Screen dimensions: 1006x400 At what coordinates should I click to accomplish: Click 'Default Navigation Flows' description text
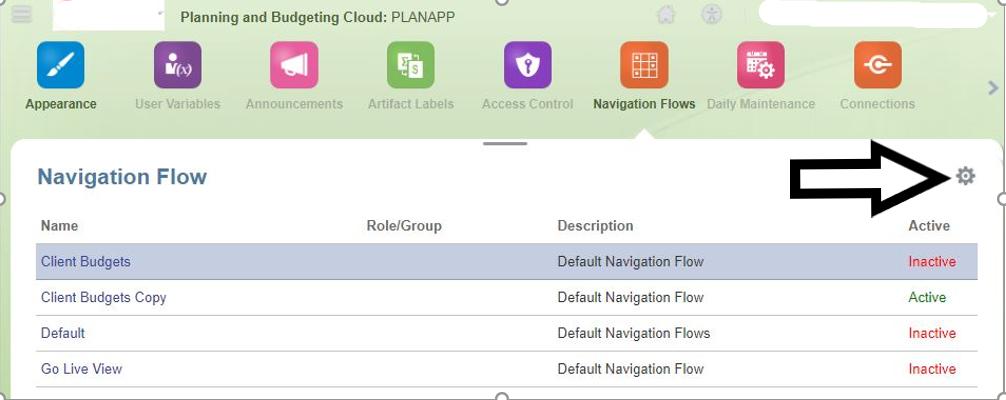click(x=633, y=333)
